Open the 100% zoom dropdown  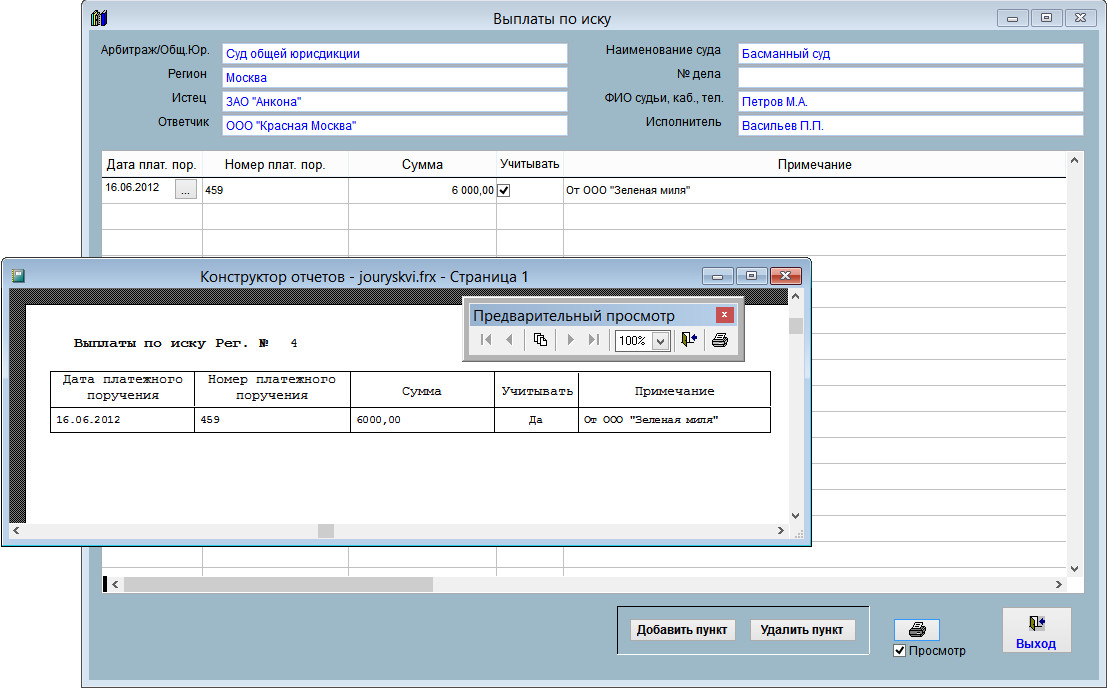(x=660, y=341)
